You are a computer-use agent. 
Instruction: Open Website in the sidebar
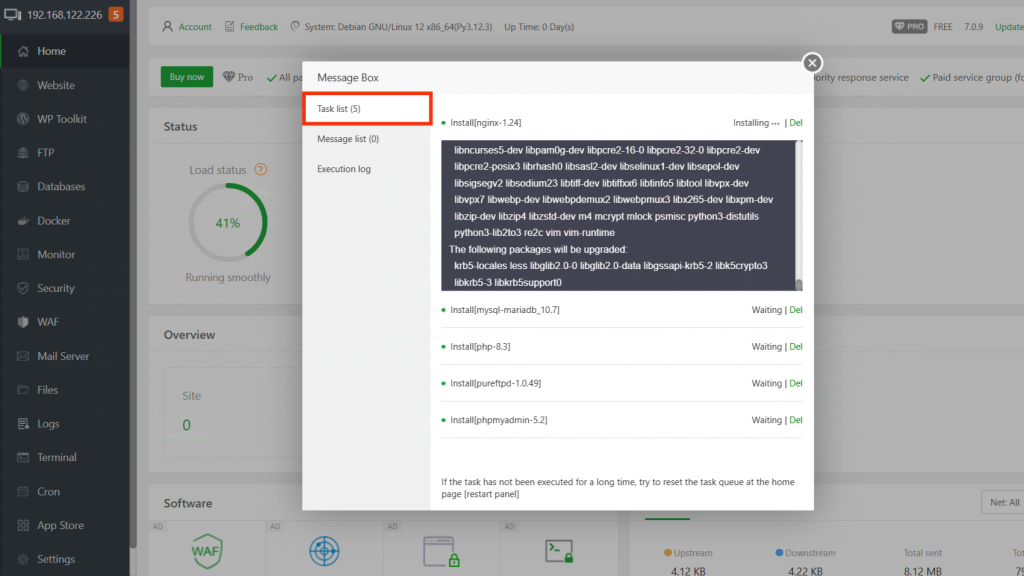(x=55, y=85)
